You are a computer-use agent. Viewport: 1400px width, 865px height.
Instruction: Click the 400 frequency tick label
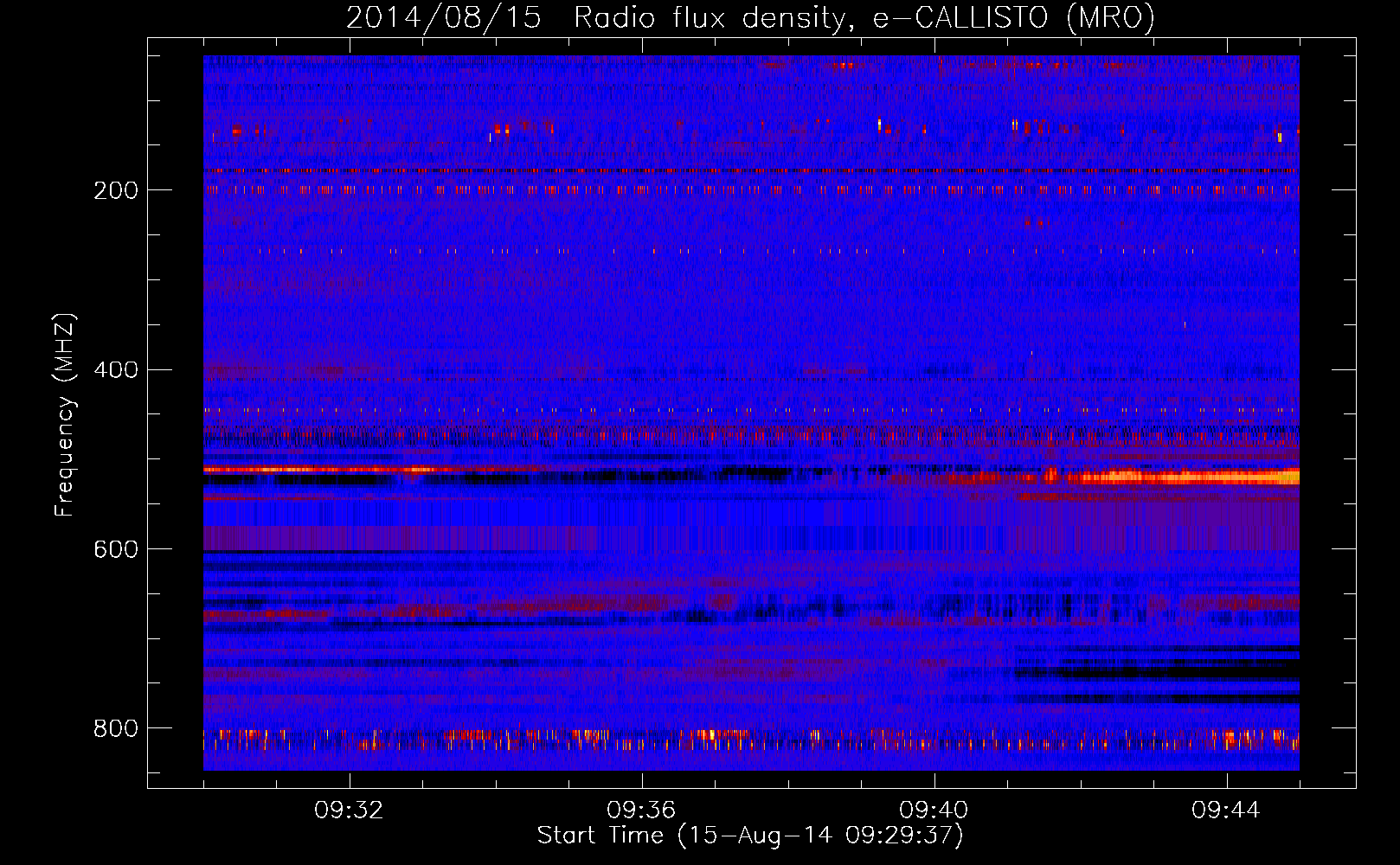click(116, 370)
